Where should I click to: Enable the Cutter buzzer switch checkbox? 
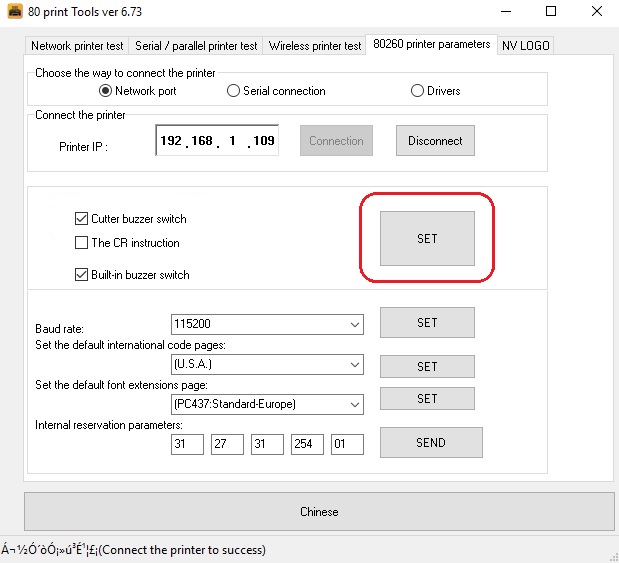click(82, 219)
